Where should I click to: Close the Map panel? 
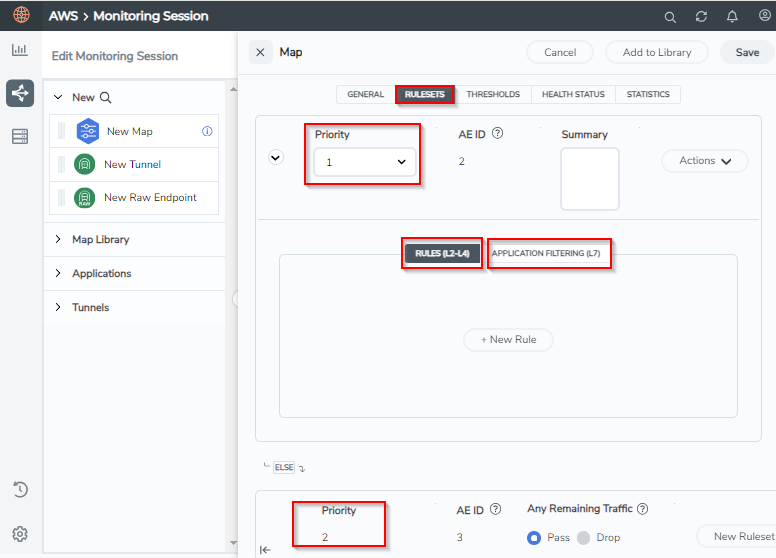[x=260, y=52]
